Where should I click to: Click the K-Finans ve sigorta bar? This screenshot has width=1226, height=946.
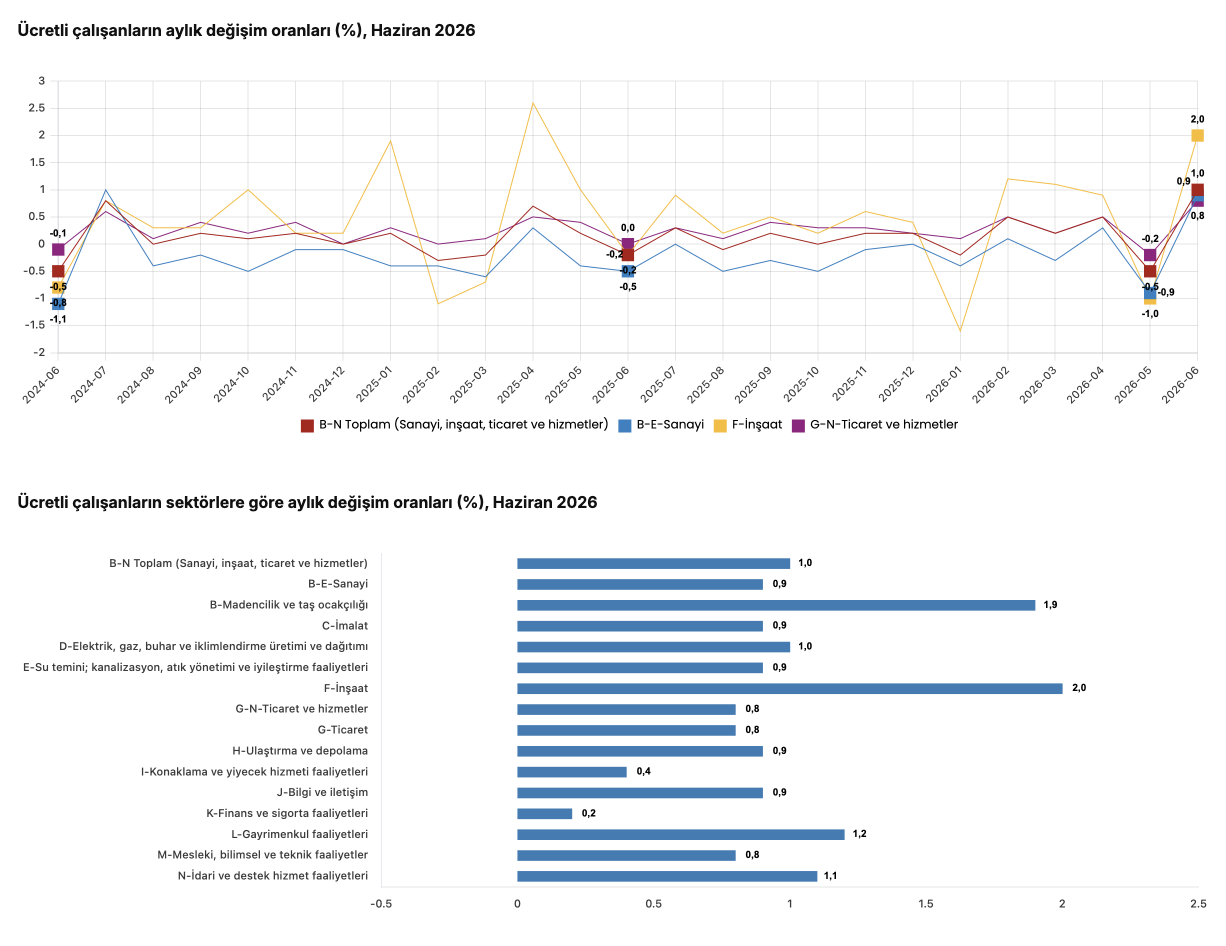(x=545, y=813)
